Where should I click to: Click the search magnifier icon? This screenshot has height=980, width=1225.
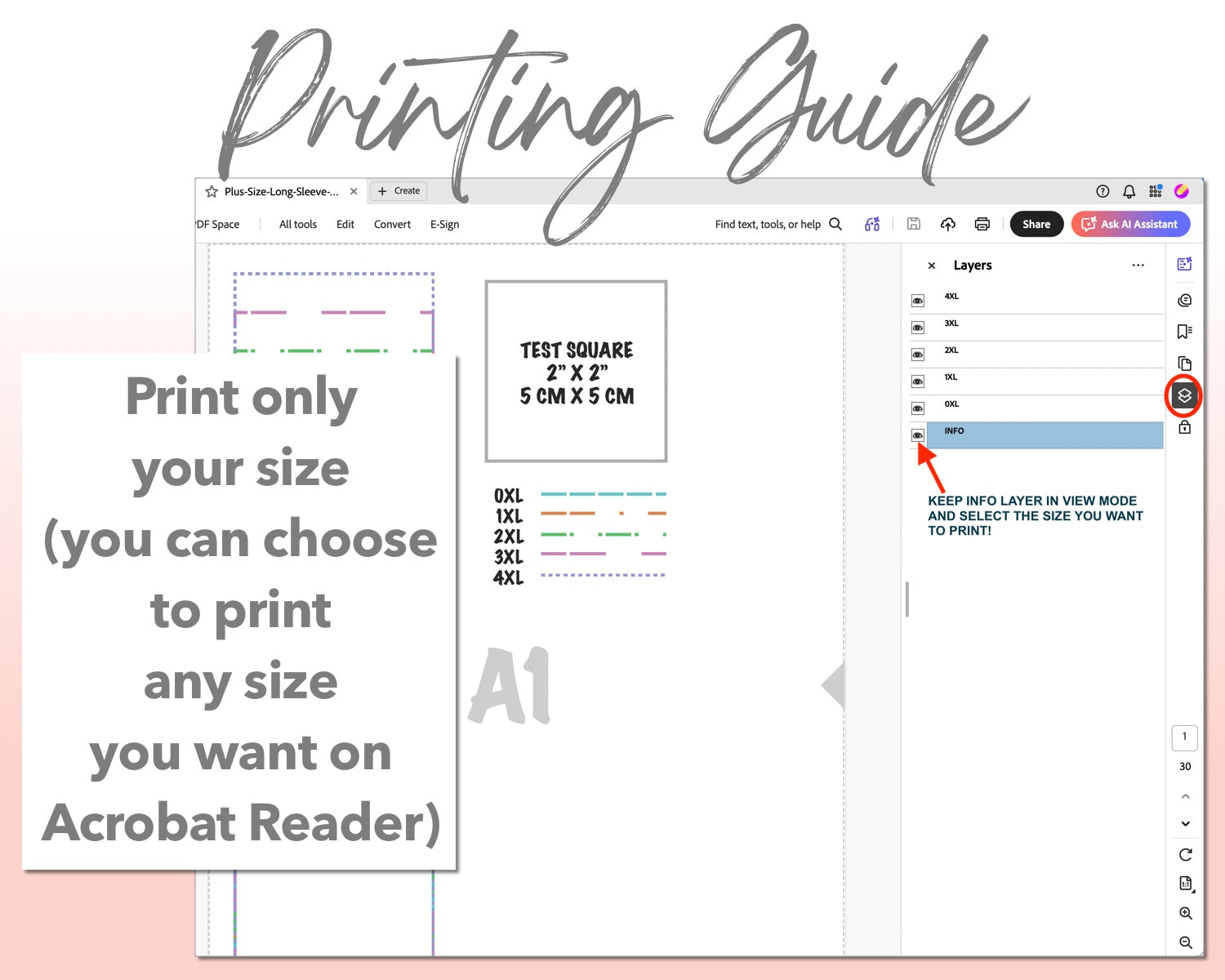(835, 224)
